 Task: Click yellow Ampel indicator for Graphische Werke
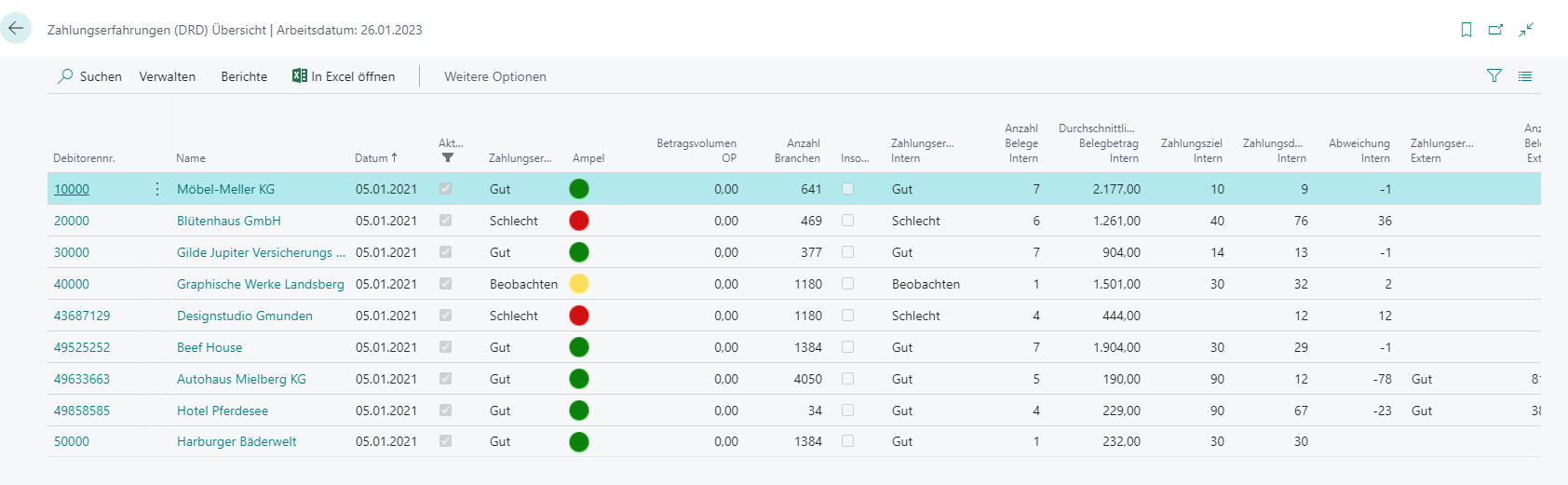point(578,284)
